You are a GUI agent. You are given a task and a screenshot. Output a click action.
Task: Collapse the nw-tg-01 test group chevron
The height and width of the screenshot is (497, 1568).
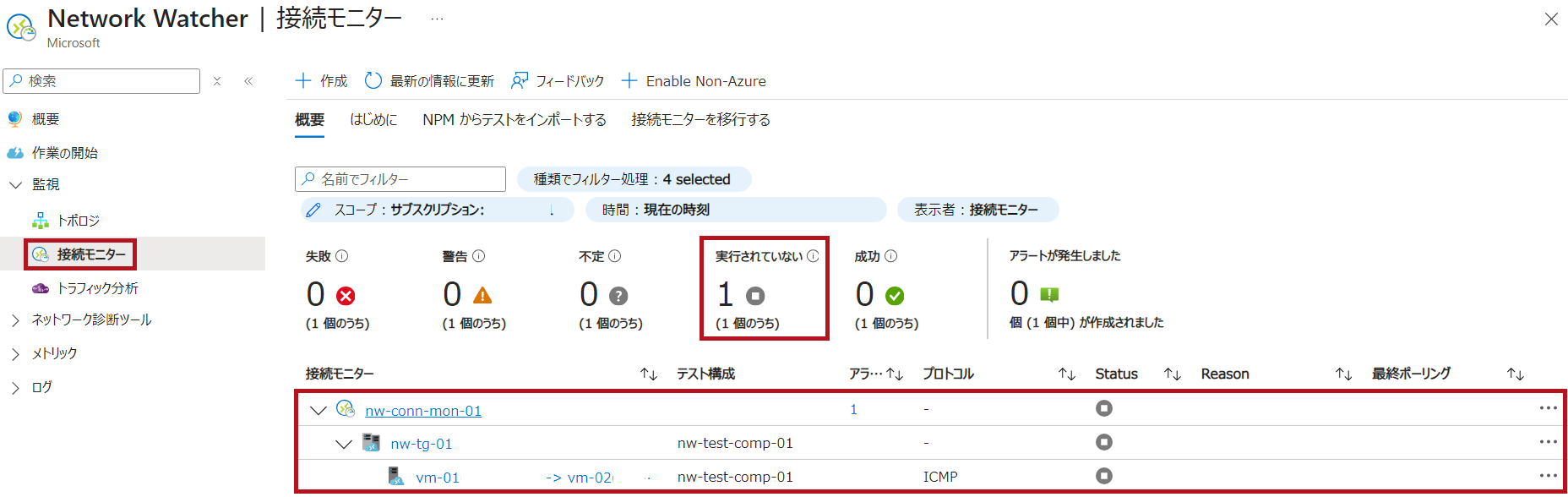343,444
